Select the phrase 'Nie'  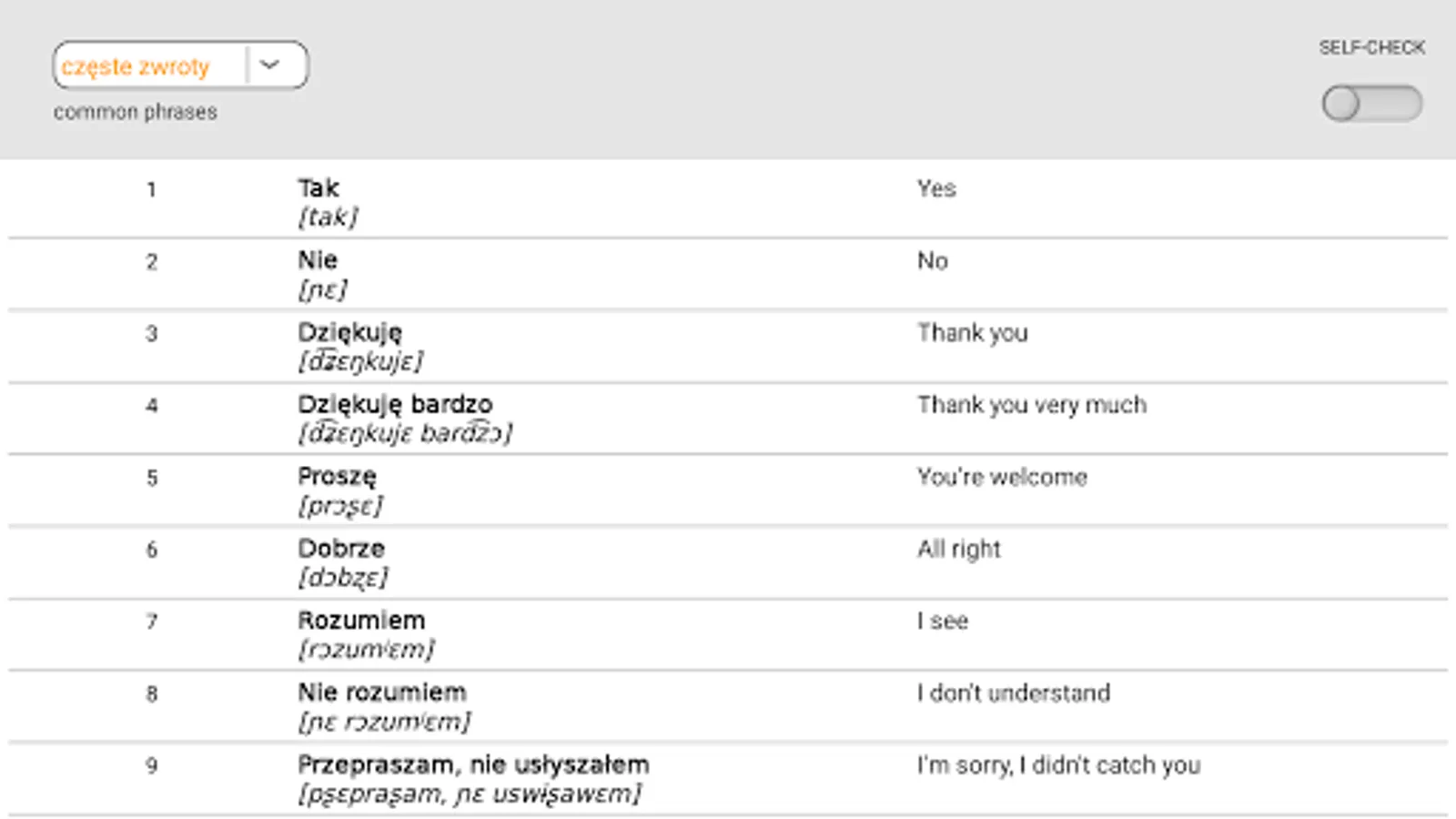point(318,260)
